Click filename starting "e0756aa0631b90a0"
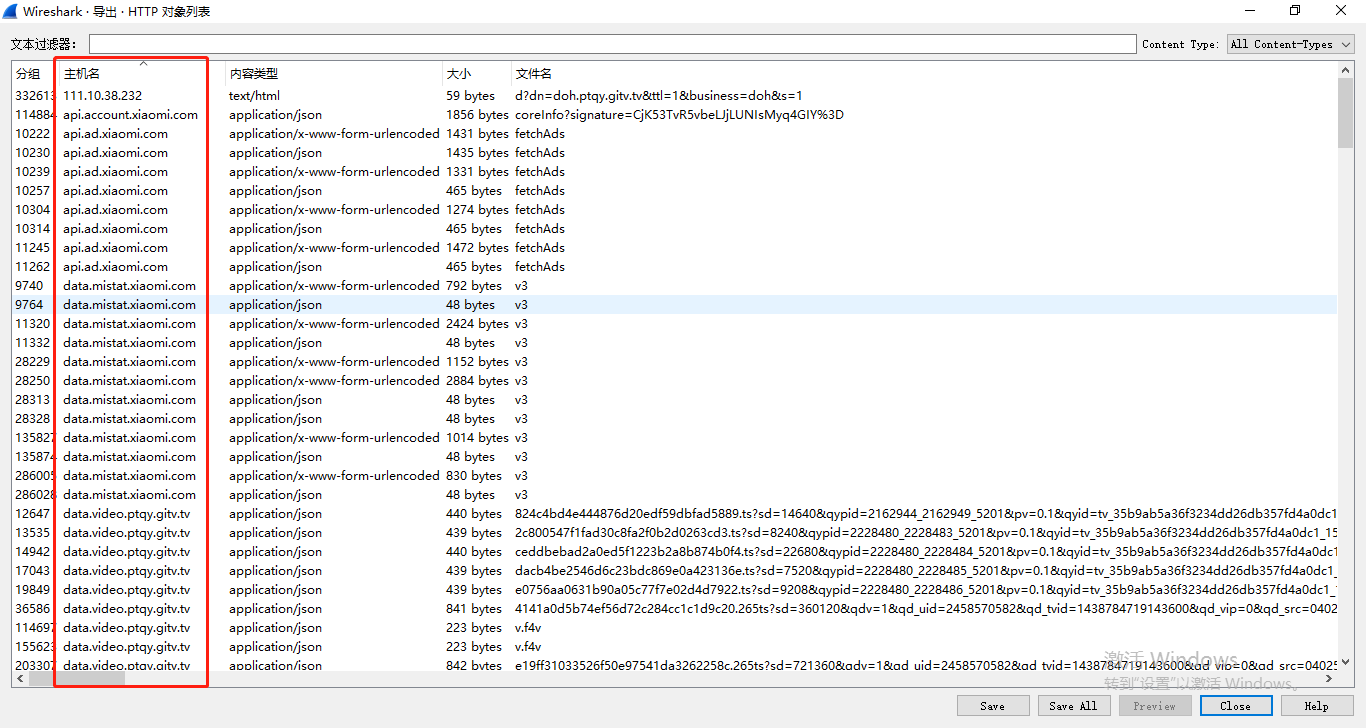Viewport: 1366px width, 728px height. [x=926, y=590]
